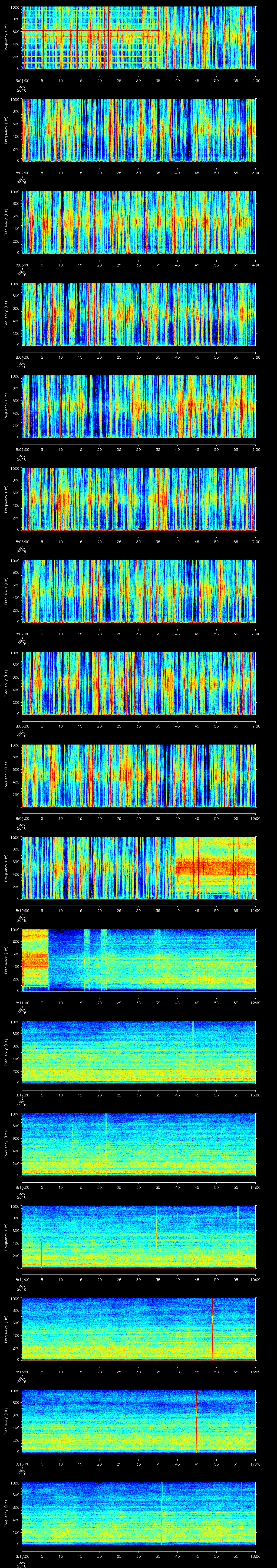Click the red vertical spike near 56s in 8:14:00 panel
The image size is (277, 1568).
(x=238, y=1237)
